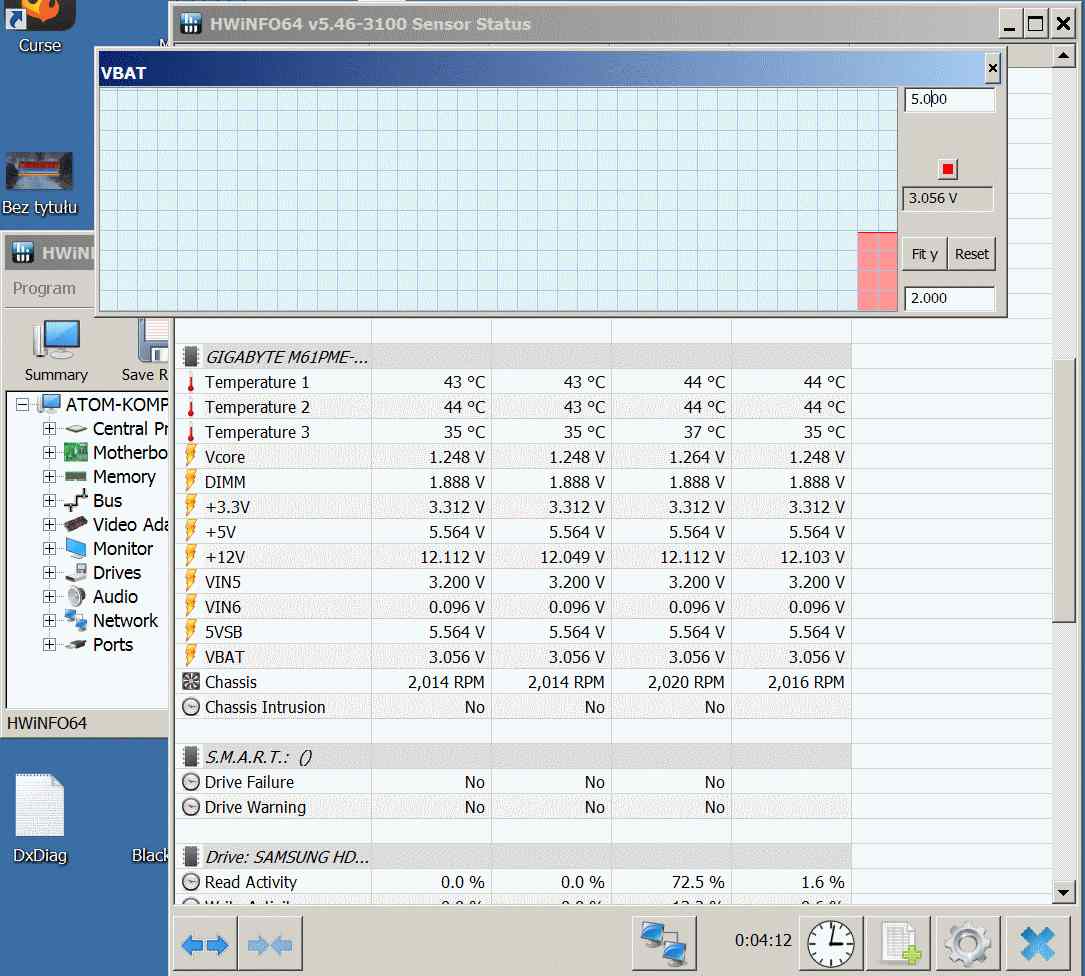The image size is (1085, 976).
Task: Click the 0:04:12 elapsed time display
Action: [763, 940]
